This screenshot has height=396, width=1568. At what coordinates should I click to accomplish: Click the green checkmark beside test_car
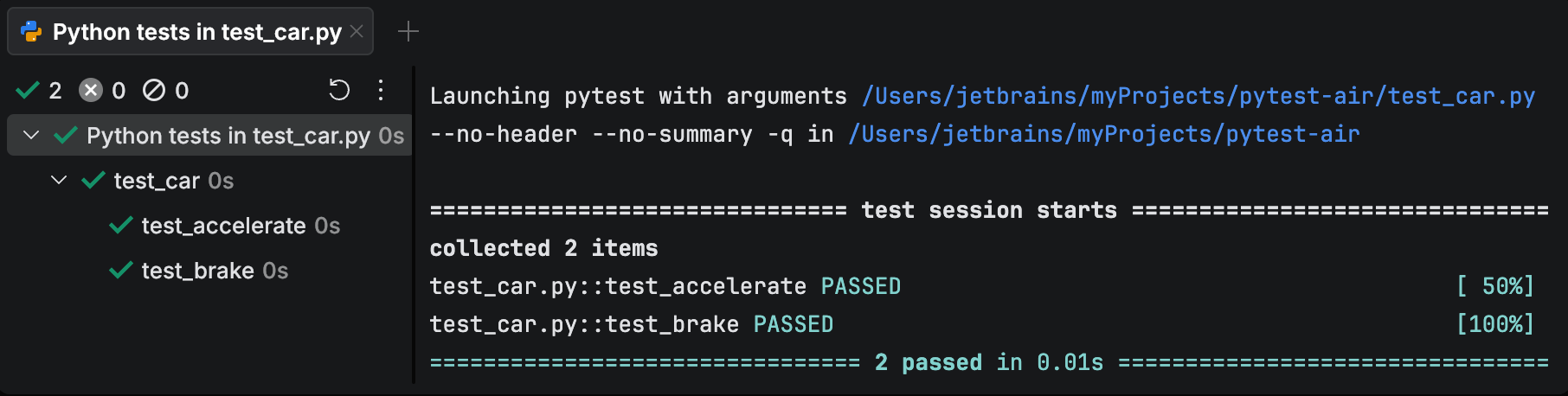[x=93, y=180]
